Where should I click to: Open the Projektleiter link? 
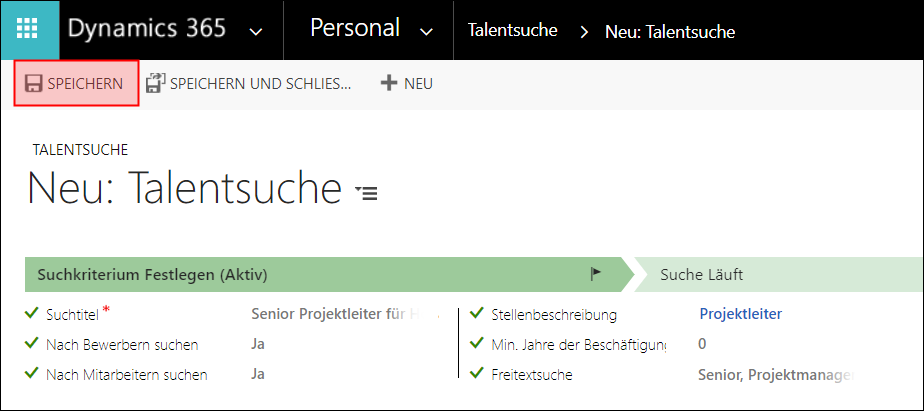tap(740, 314)
